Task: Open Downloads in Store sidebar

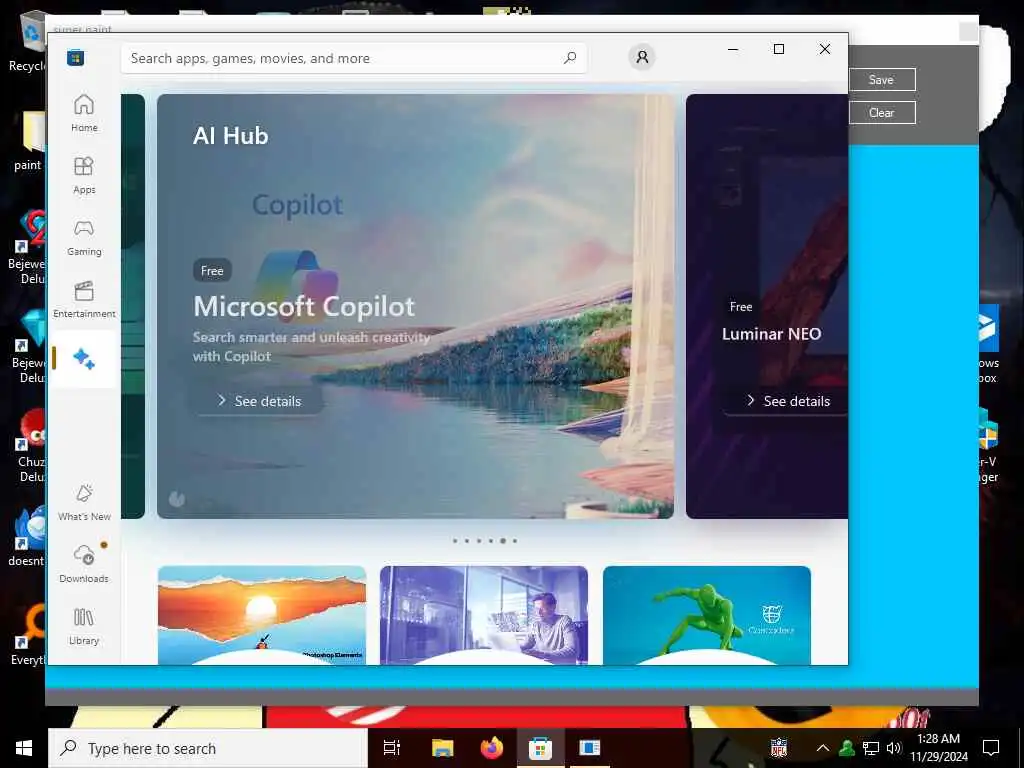Action: click(x=84, y=563)
